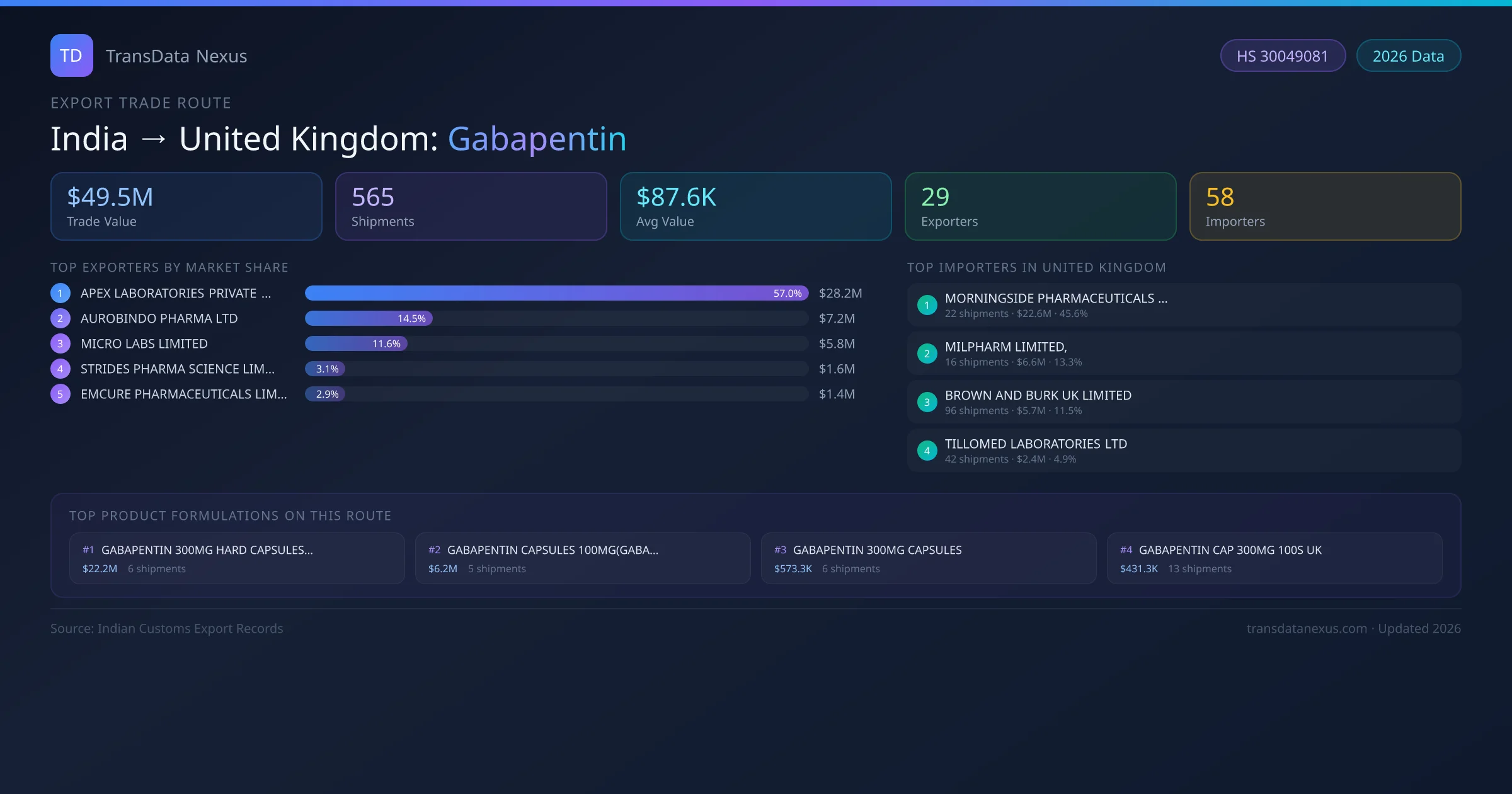
Task: Click the TD logo icon
Action: click(x=71, y=55)
